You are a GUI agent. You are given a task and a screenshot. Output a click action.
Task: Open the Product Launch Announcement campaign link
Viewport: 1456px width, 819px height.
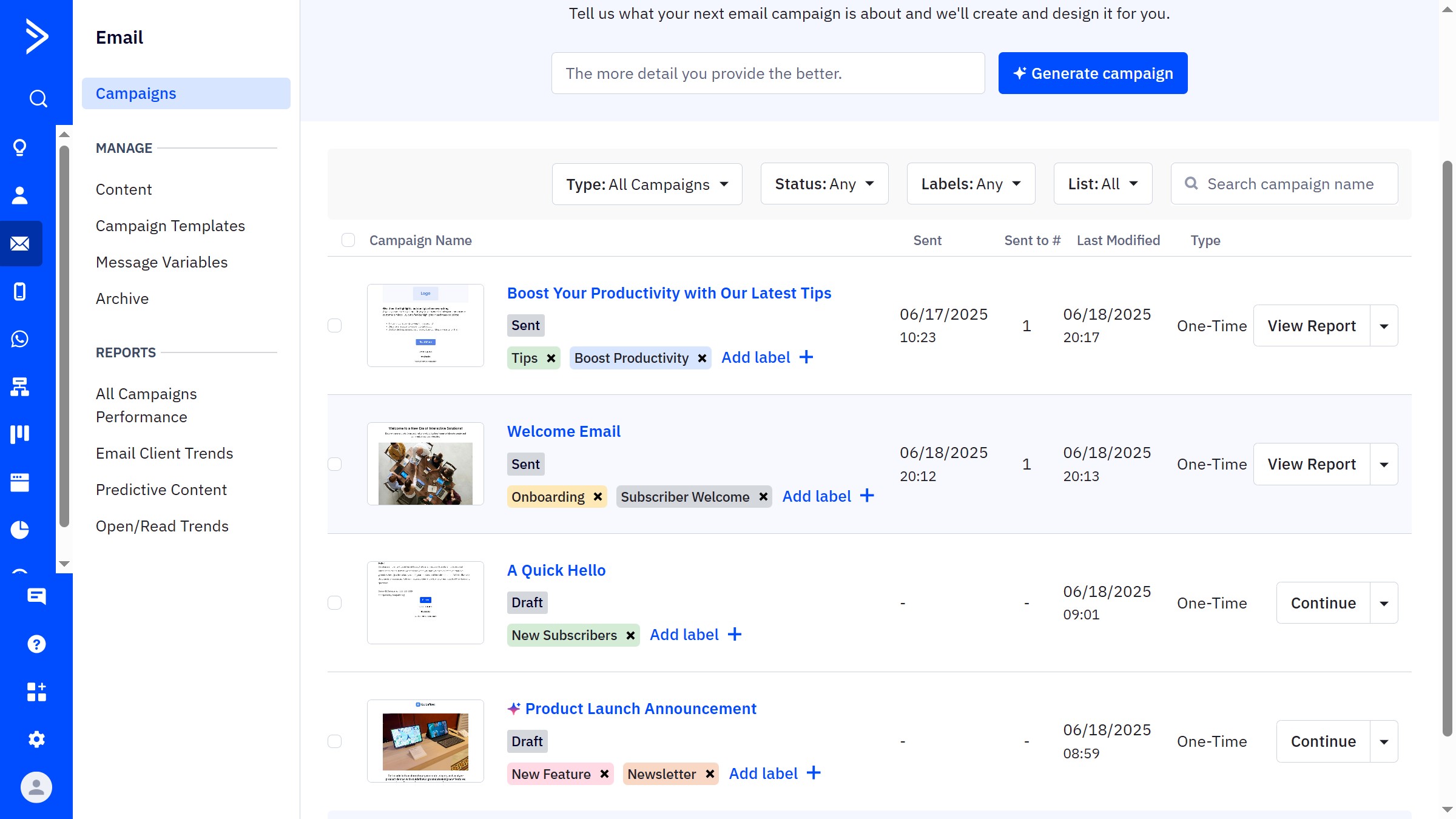tap(640, 709)
